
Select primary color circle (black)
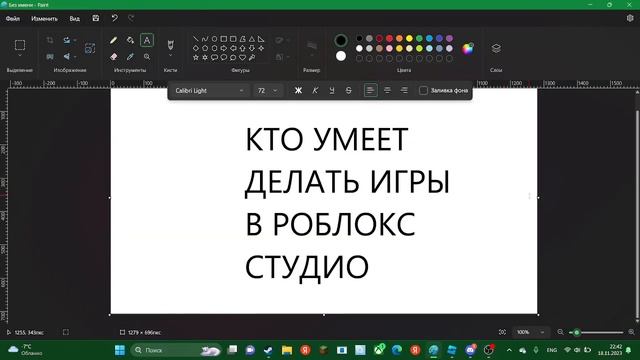(341, 40)
